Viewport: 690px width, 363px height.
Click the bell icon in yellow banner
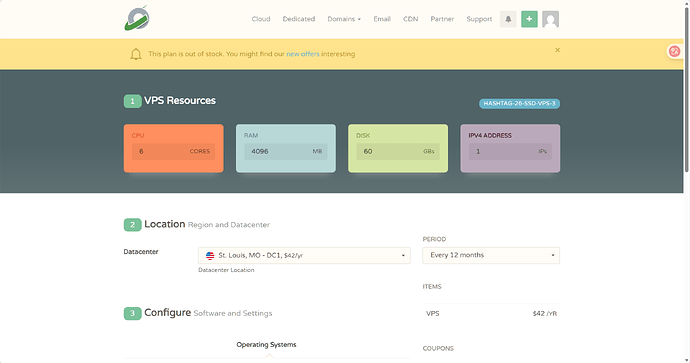click(x=136, y=54)
